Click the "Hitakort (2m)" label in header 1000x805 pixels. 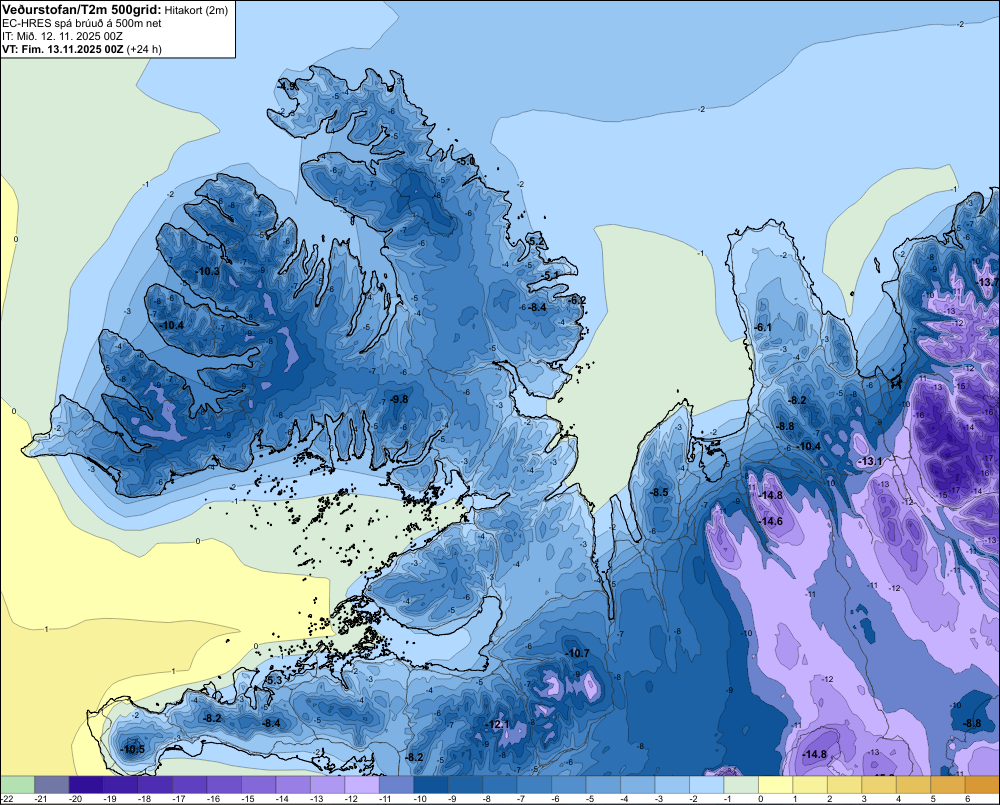pos(196,10)
